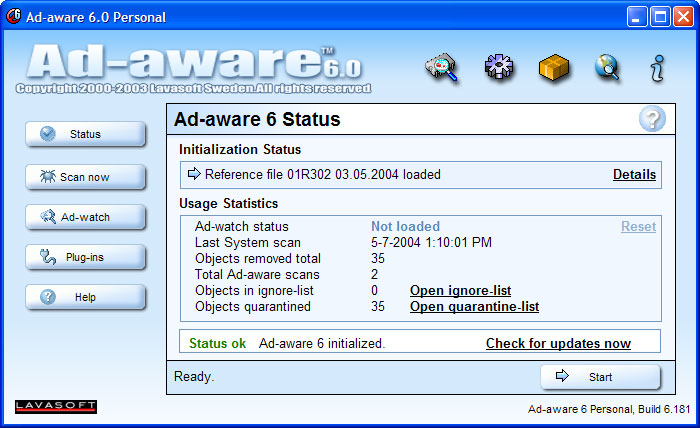The width and height of the screenshot is (700, 428).
Task: Click the Ad-aware title bar app icon
Action: pyautogui.click(x=13, y=17)
